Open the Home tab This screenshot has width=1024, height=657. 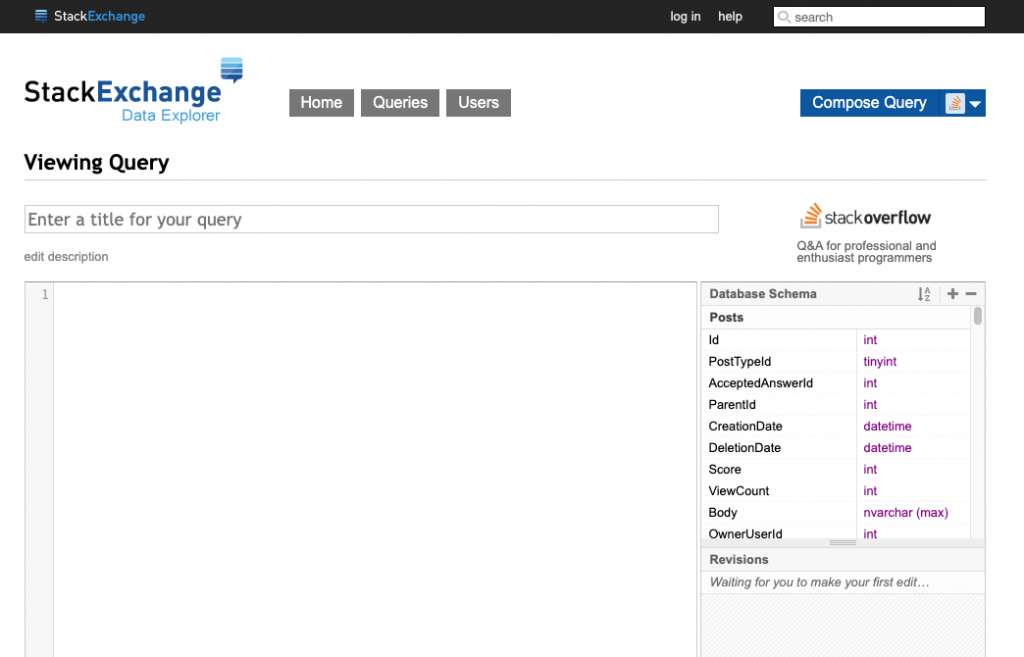321,103
